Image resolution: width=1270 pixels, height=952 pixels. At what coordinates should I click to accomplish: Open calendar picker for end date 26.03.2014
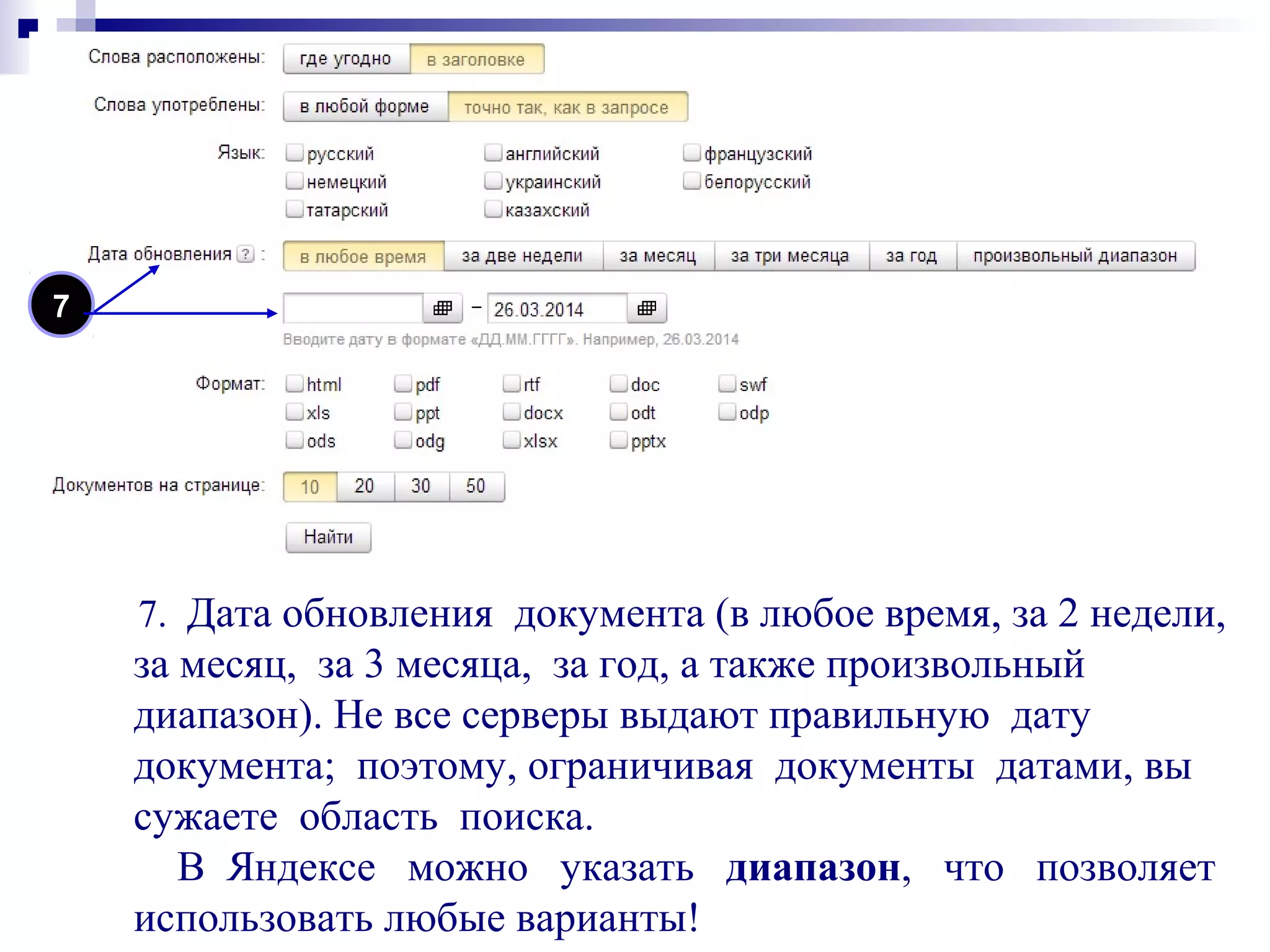pyautogui.click(x=647, y=308)
